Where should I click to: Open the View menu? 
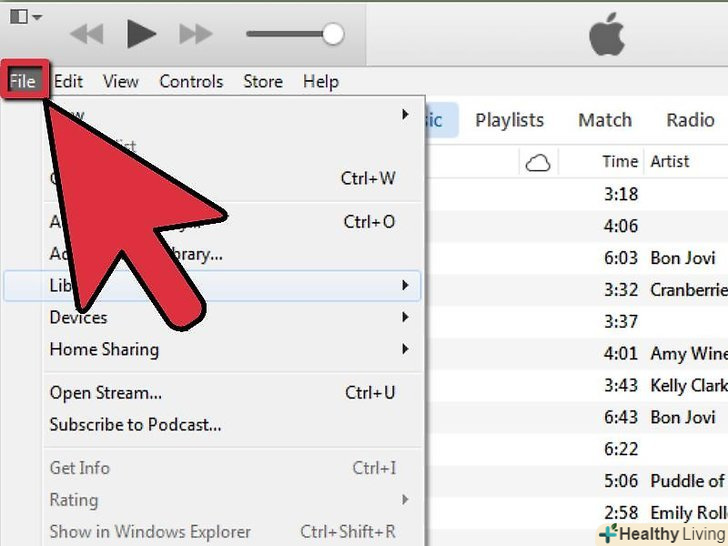pos(121,81)
